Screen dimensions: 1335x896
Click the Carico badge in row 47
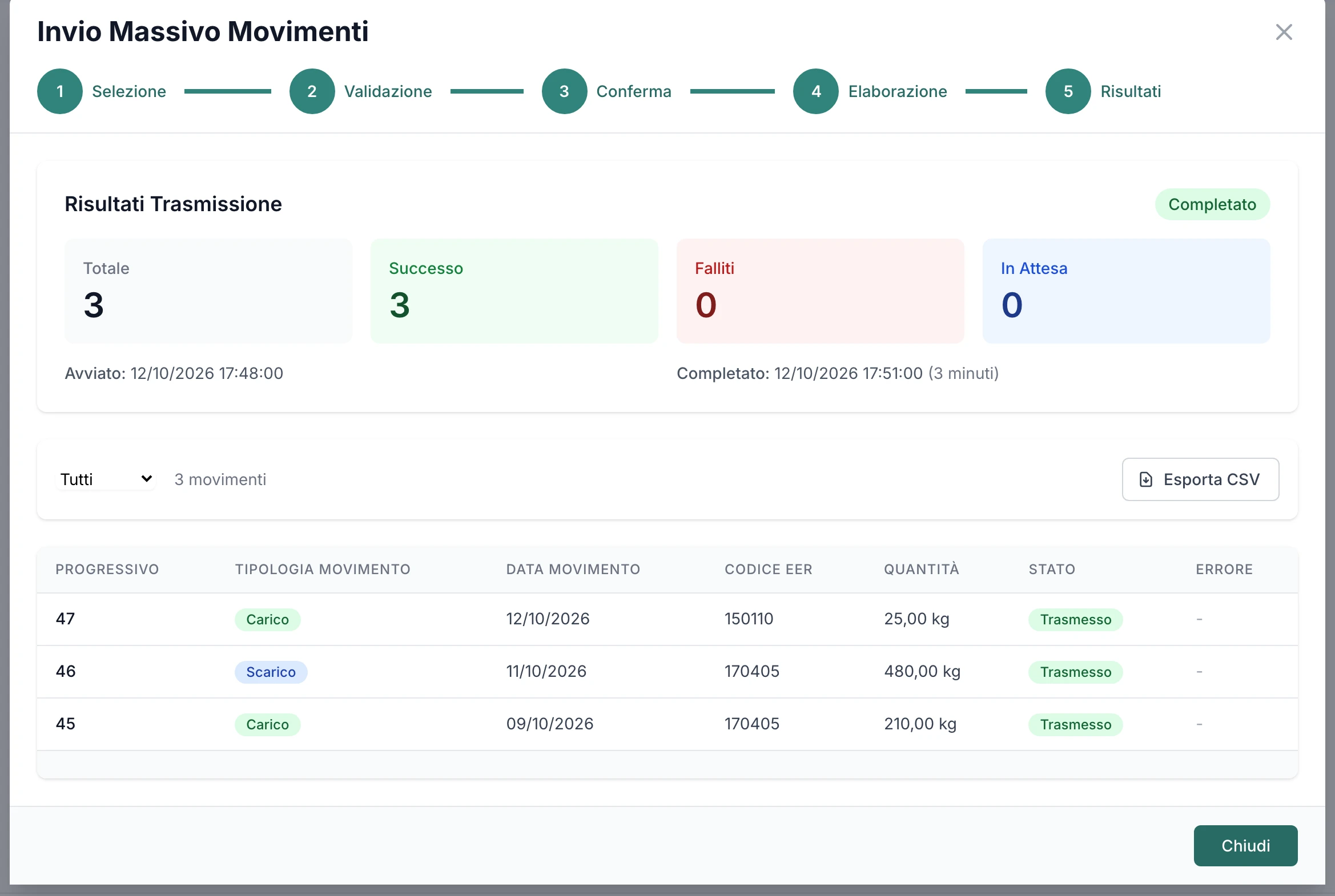tap(268, 619)
